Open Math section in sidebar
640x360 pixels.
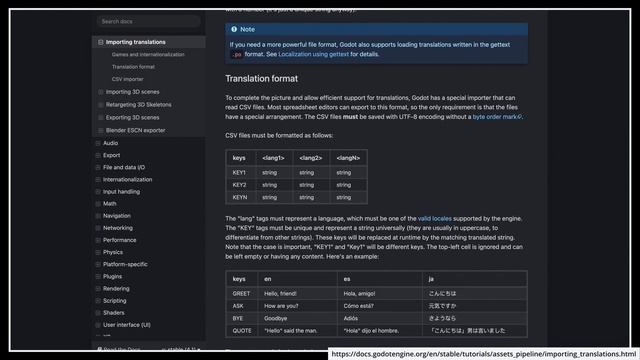click(x=109, y=204)
